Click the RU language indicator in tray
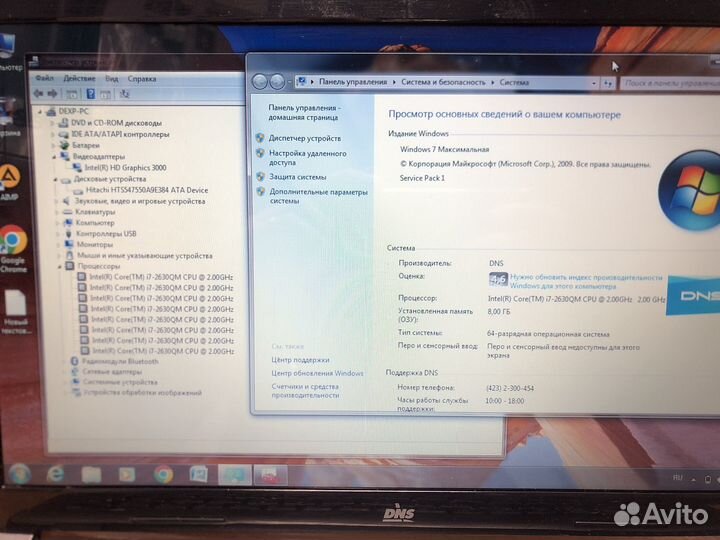Screen dimensions: 720x540 [677, 478]
